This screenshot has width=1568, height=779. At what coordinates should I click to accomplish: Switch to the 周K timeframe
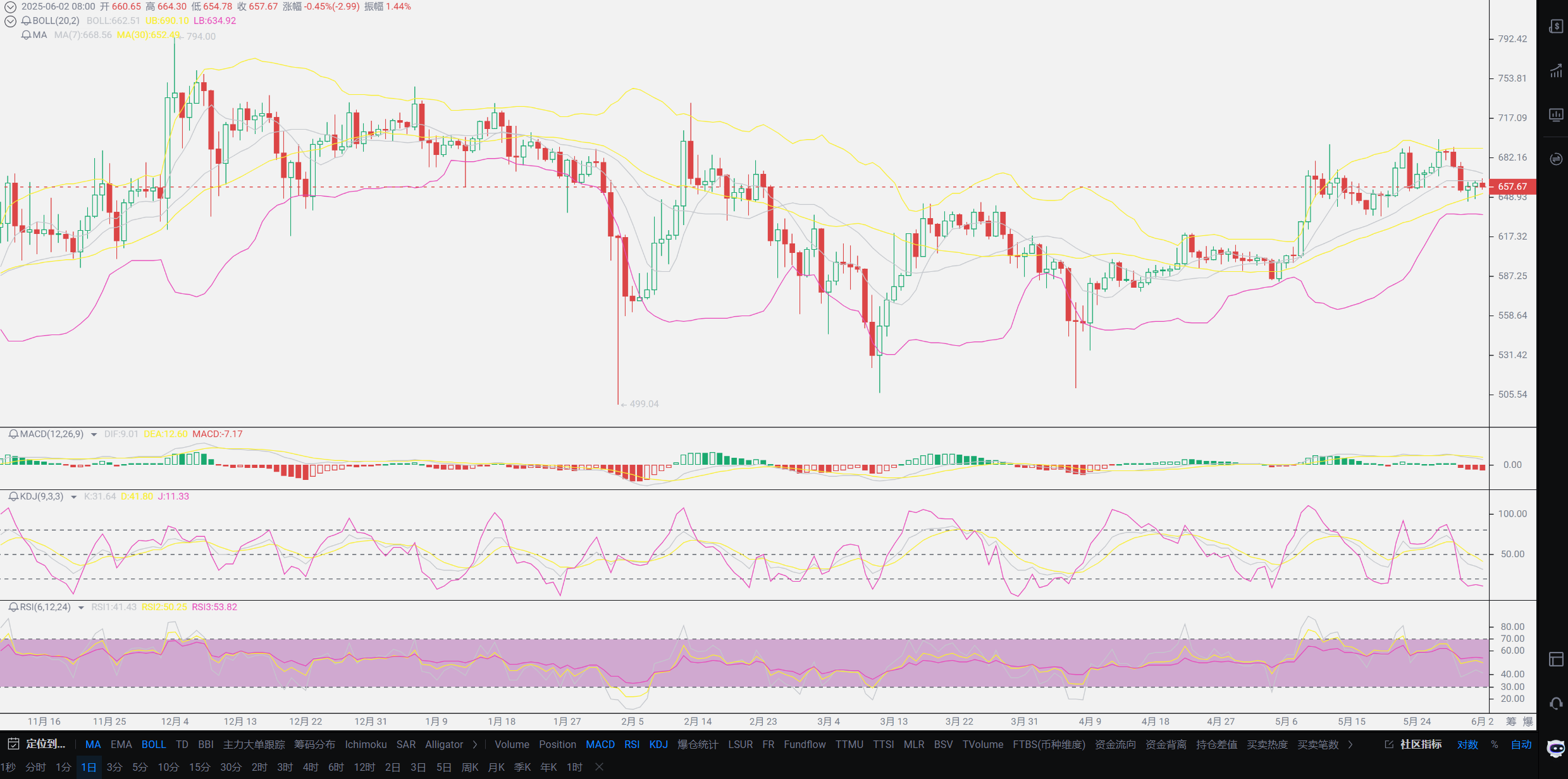470,767
